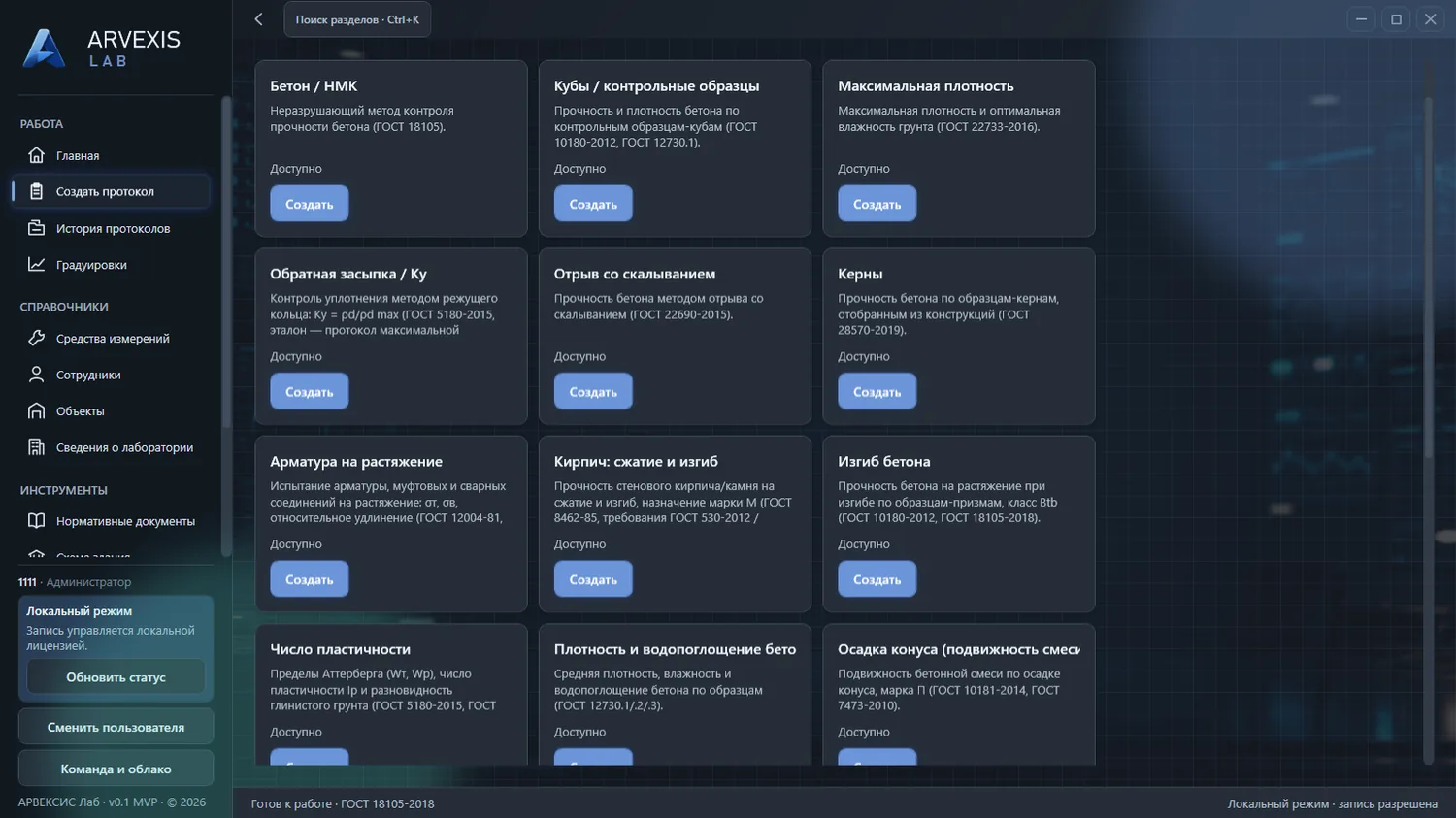Click the СПРАВОЧНИКИ section header
The image size is (1456, 818).
[x=64, y=307]
